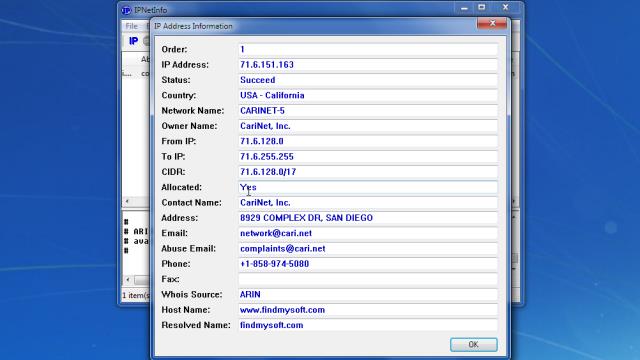Click the Allocated field showing Yes
Image resolution: width=640 pixels, height=360 pixels.
(368, 187)
